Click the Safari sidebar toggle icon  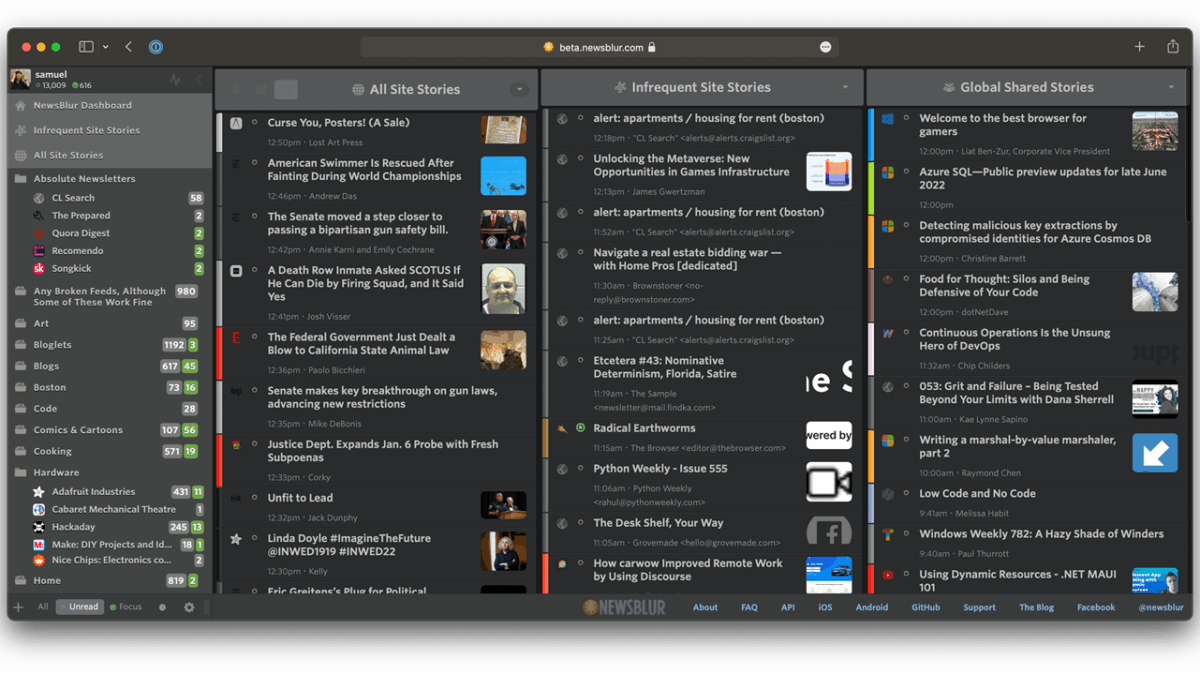(x=87, y=47)
